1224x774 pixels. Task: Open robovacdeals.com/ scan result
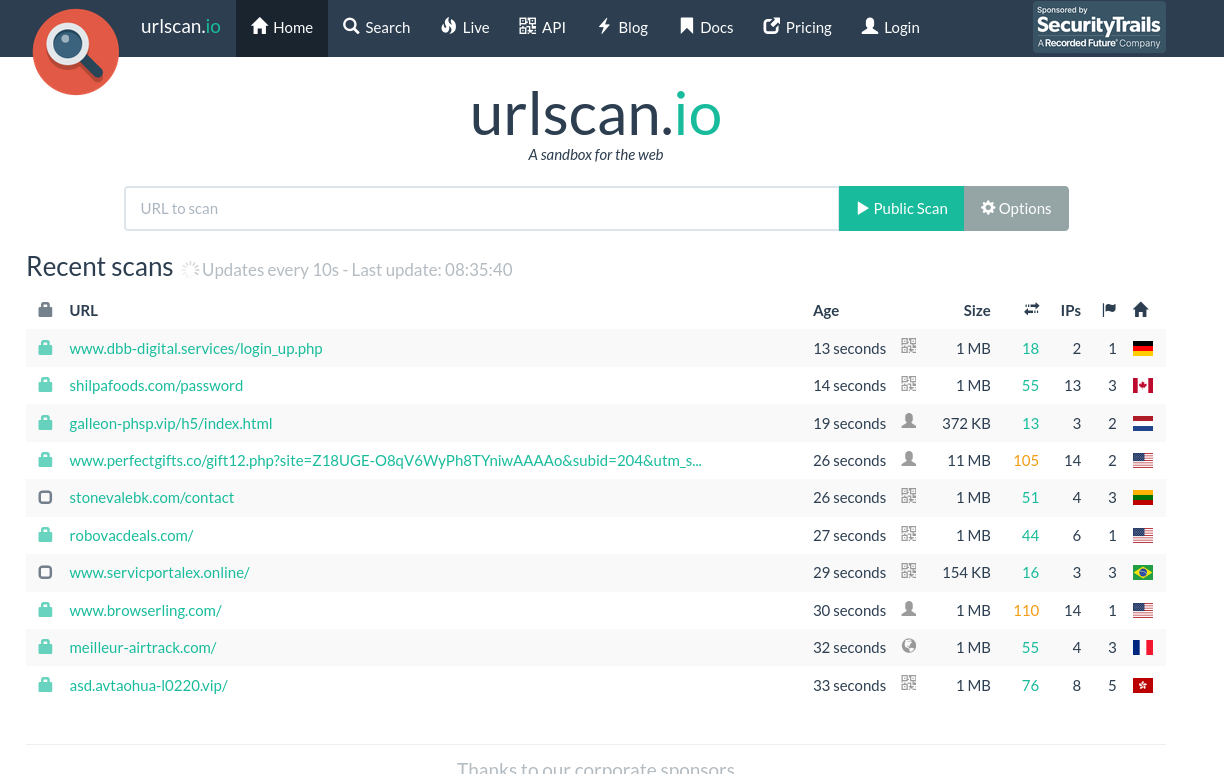[x=131, y=536]
